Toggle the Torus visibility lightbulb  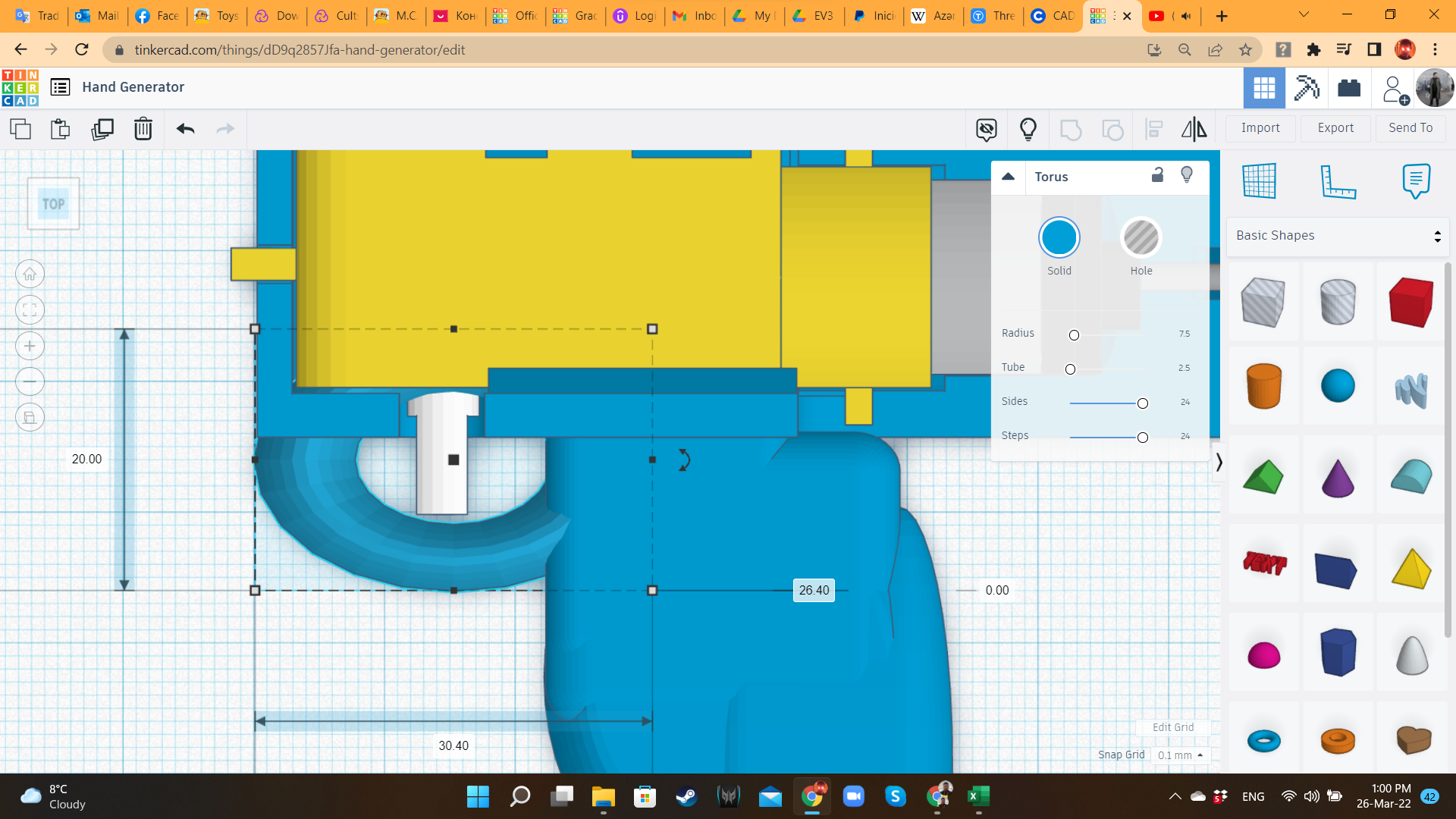[x=1187, y=175]
